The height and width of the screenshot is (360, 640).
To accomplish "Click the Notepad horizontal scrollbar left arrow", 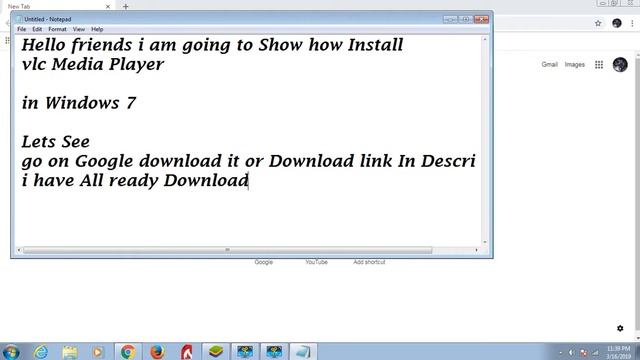I will [19, 250].
